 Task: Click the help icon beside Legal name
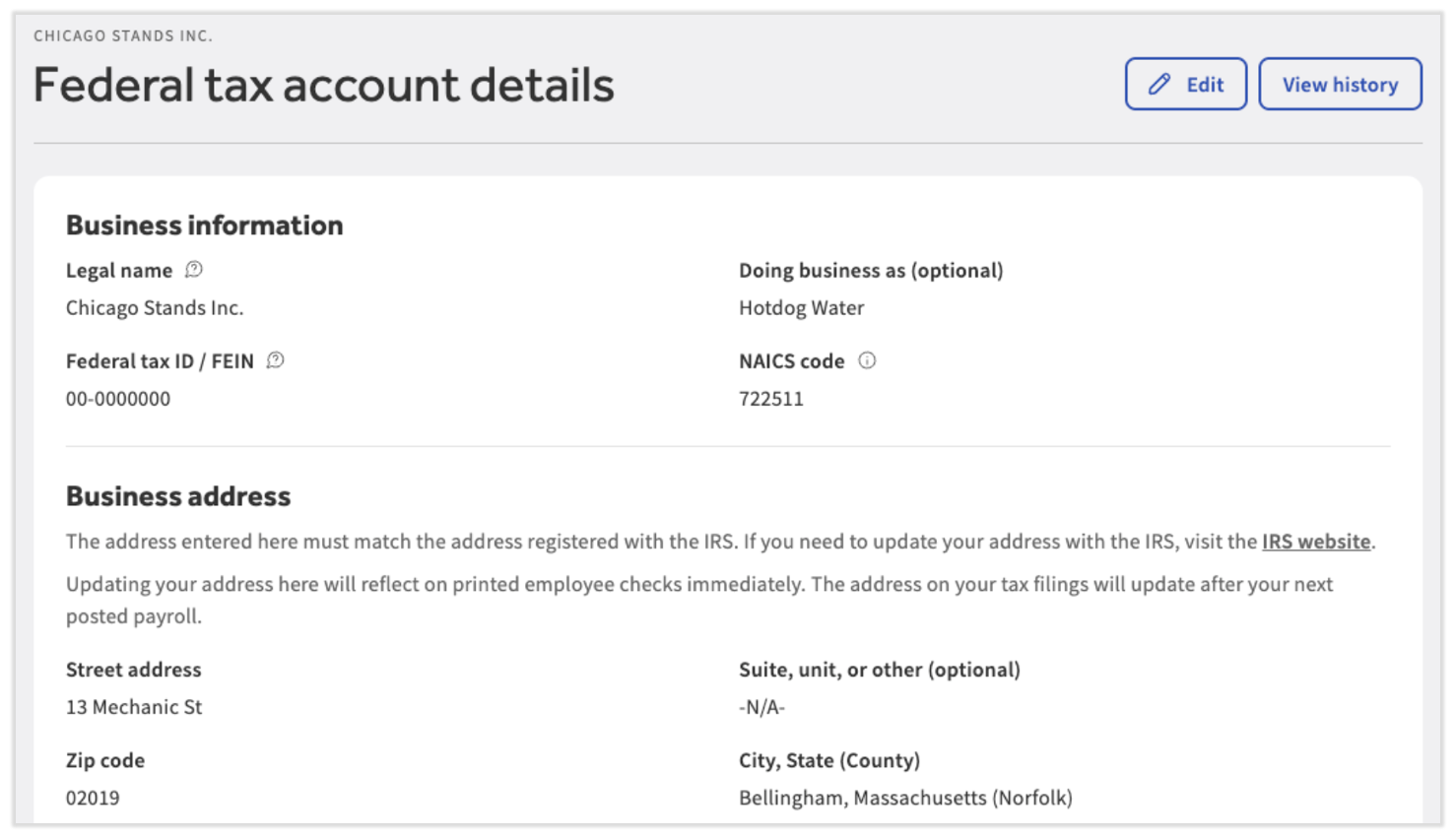coord(194,270)
